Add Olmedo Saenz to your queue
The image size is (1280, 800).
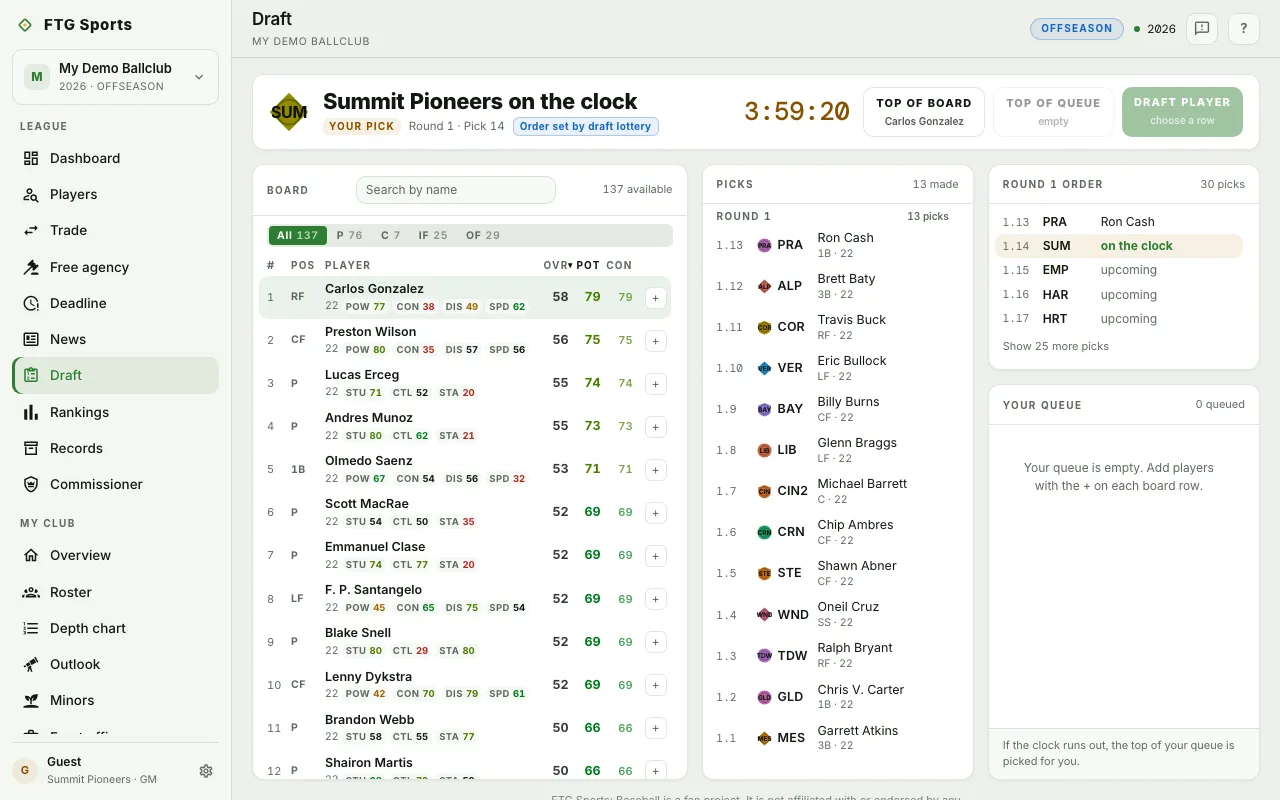(x=656, y=469)
